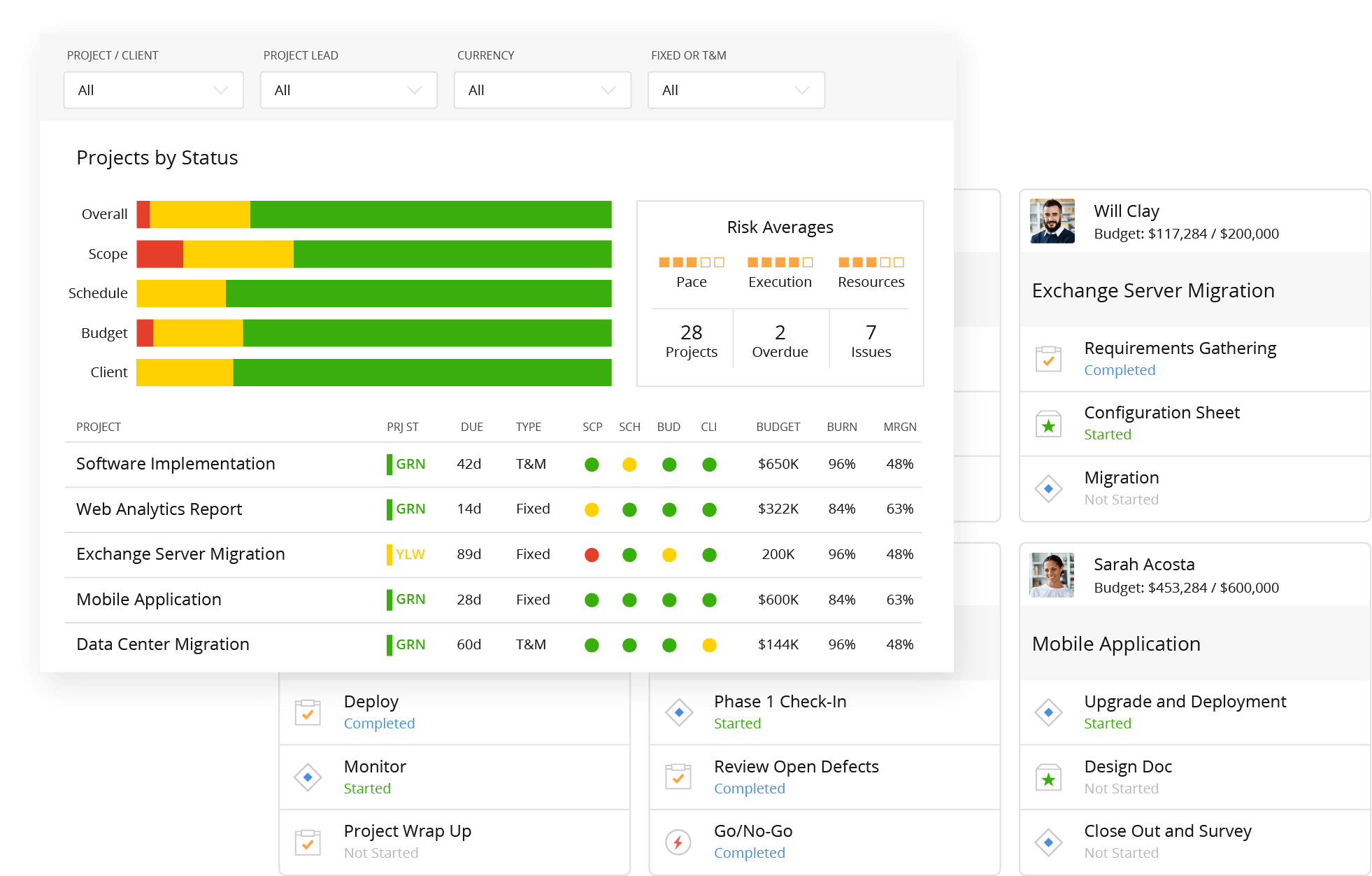Image resolution: width=1372 pixels, height=876 pixels.
Task: Click the checklist icon next to Review Open Defects
Action: coord(678,777)
